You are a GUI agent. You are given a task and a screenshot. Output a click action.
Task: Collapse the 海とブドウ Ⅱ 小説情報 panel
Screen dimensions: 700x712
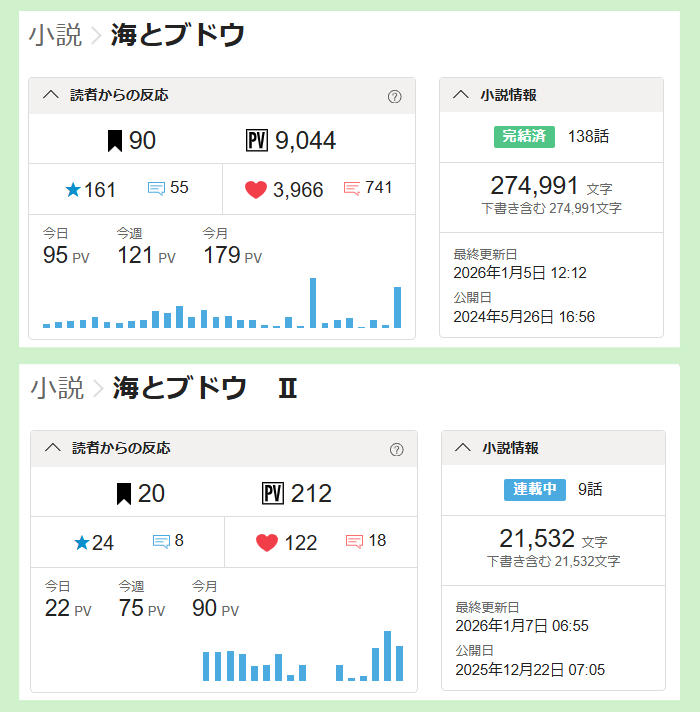pos(463,449)
